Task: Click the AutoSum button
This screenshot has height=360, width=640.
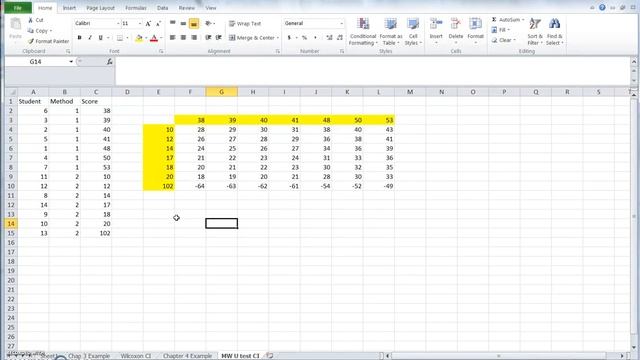Action: tap(507, 20)
